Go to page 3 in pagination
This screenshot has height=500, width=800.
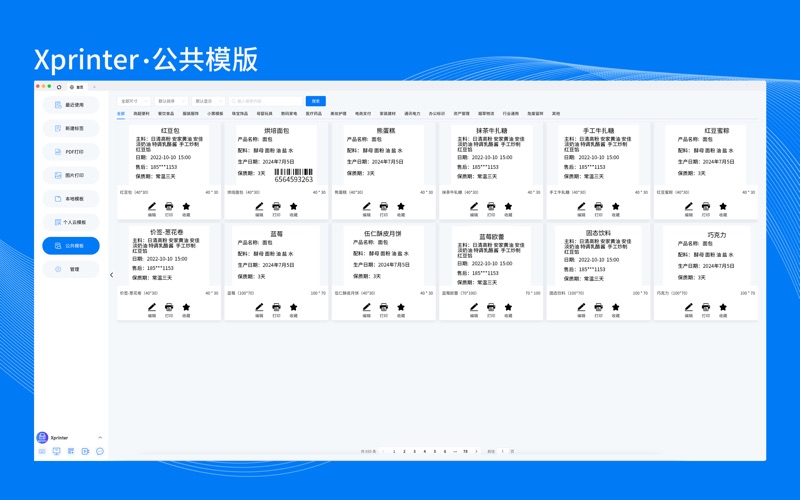pyautogui.click(x=414, y=452)
